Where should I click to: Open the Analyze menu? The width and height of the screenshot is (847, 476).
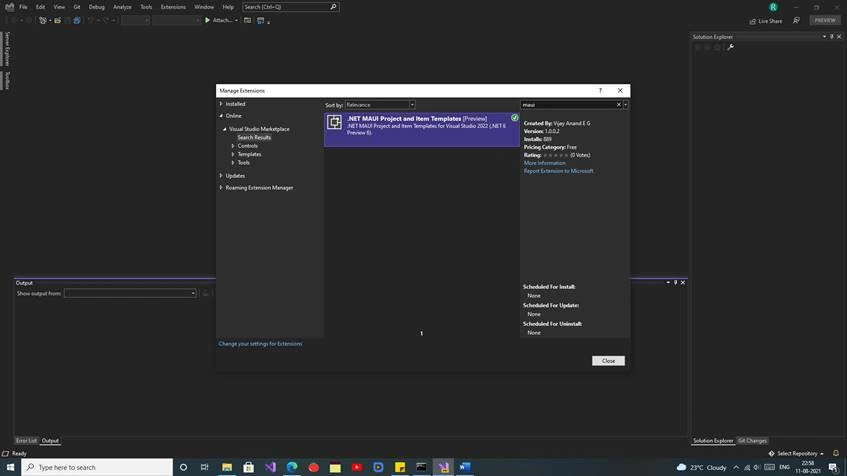[x=122, y=7]
